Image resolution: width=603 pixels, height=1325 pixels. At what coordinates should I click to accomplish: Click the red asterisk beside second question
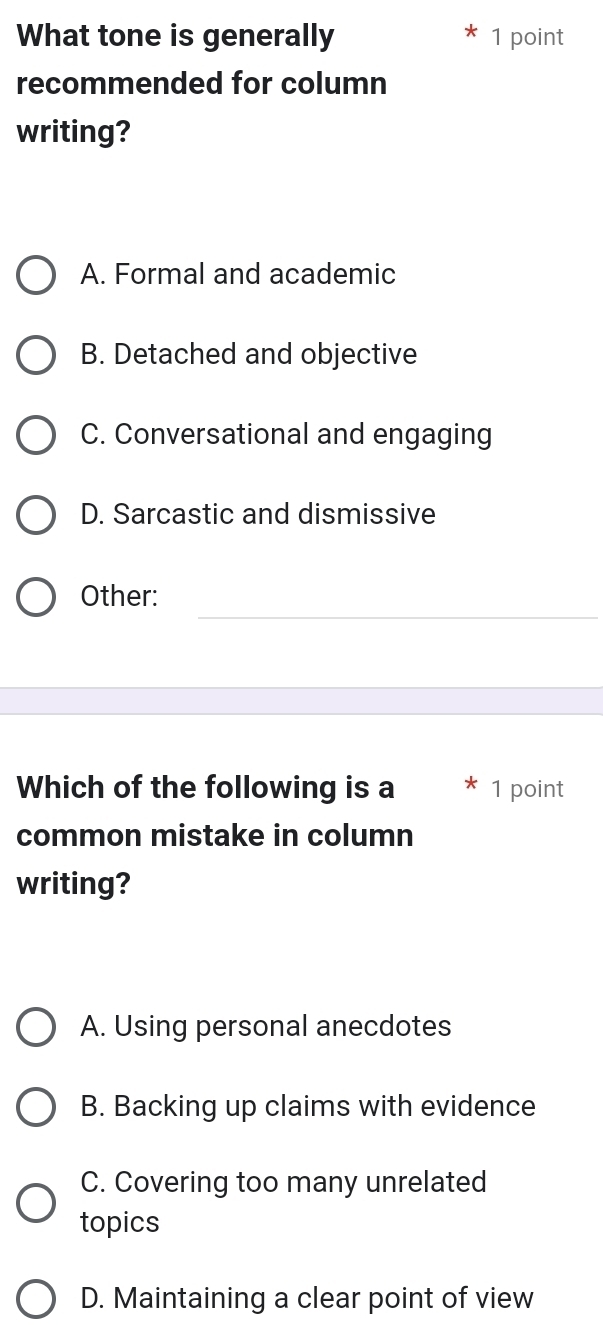tap(469, 786)
